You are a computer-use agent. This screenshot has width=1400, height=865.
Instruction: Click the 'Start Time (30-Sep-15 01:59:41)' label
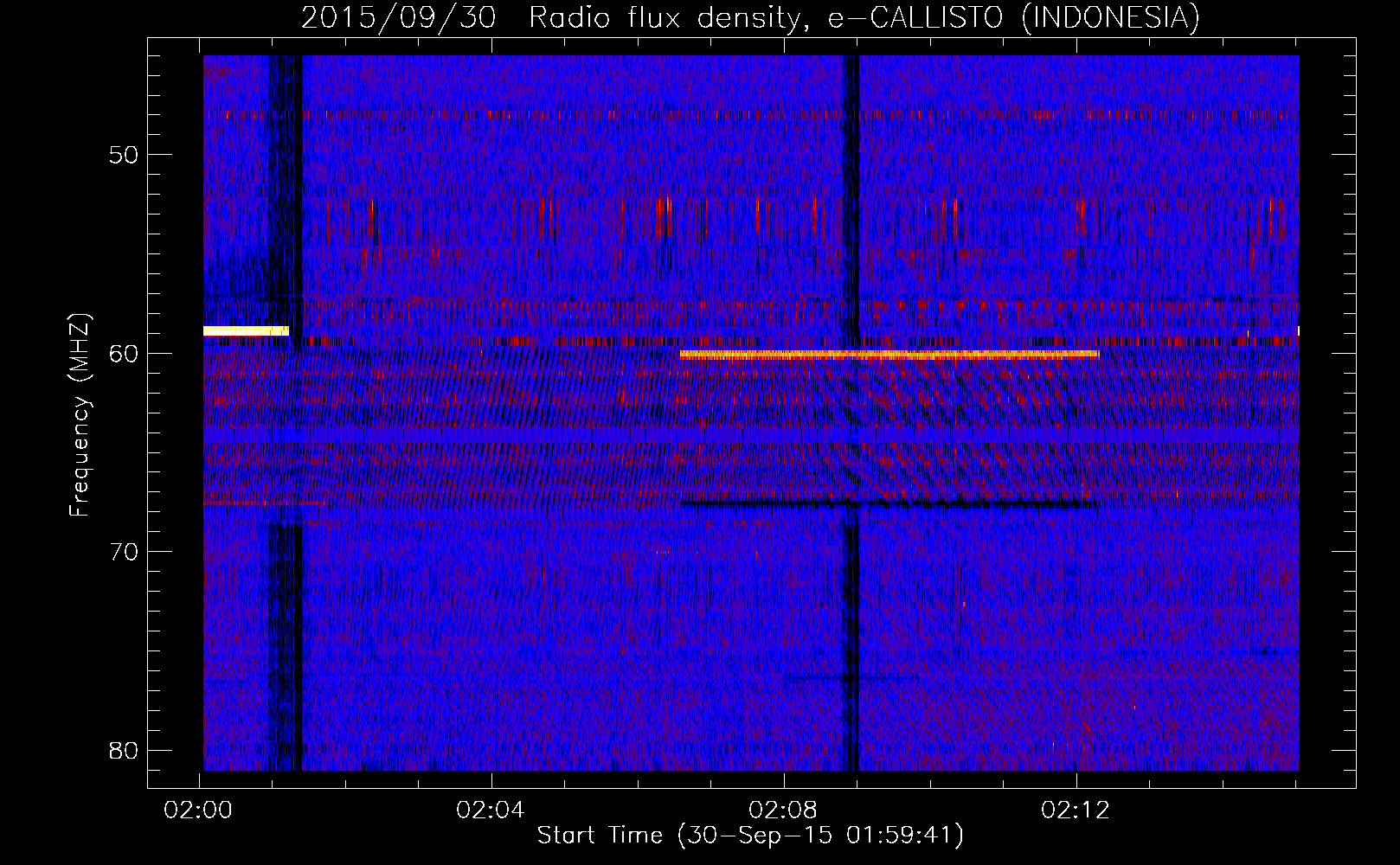coord(750,836)
